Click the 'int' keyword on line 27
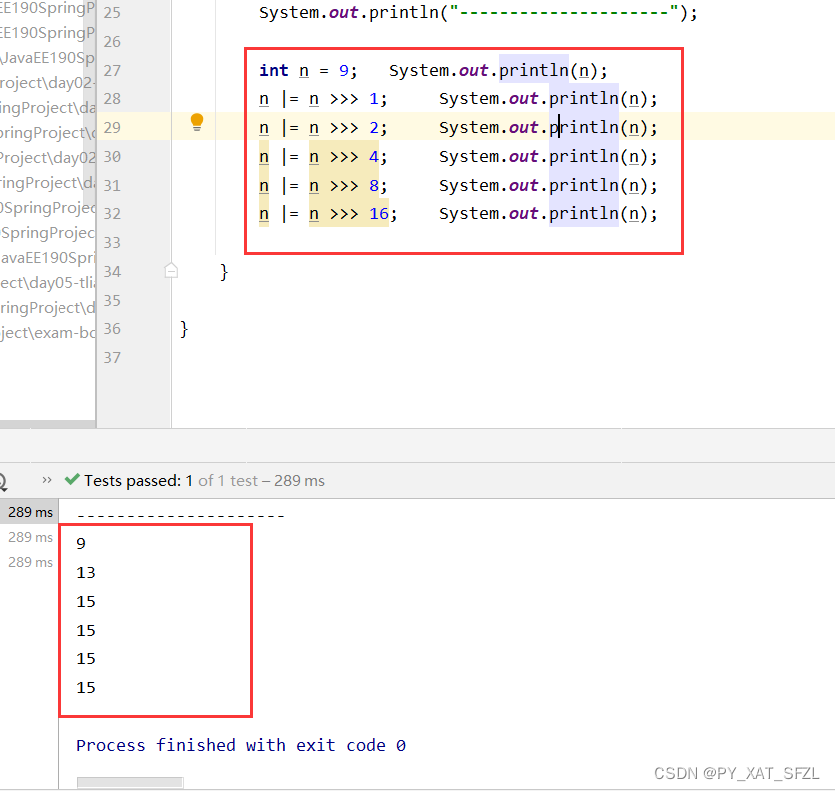The height and width of the screenshot is (791, 835). pyautogui.click(x=273, y=70)
